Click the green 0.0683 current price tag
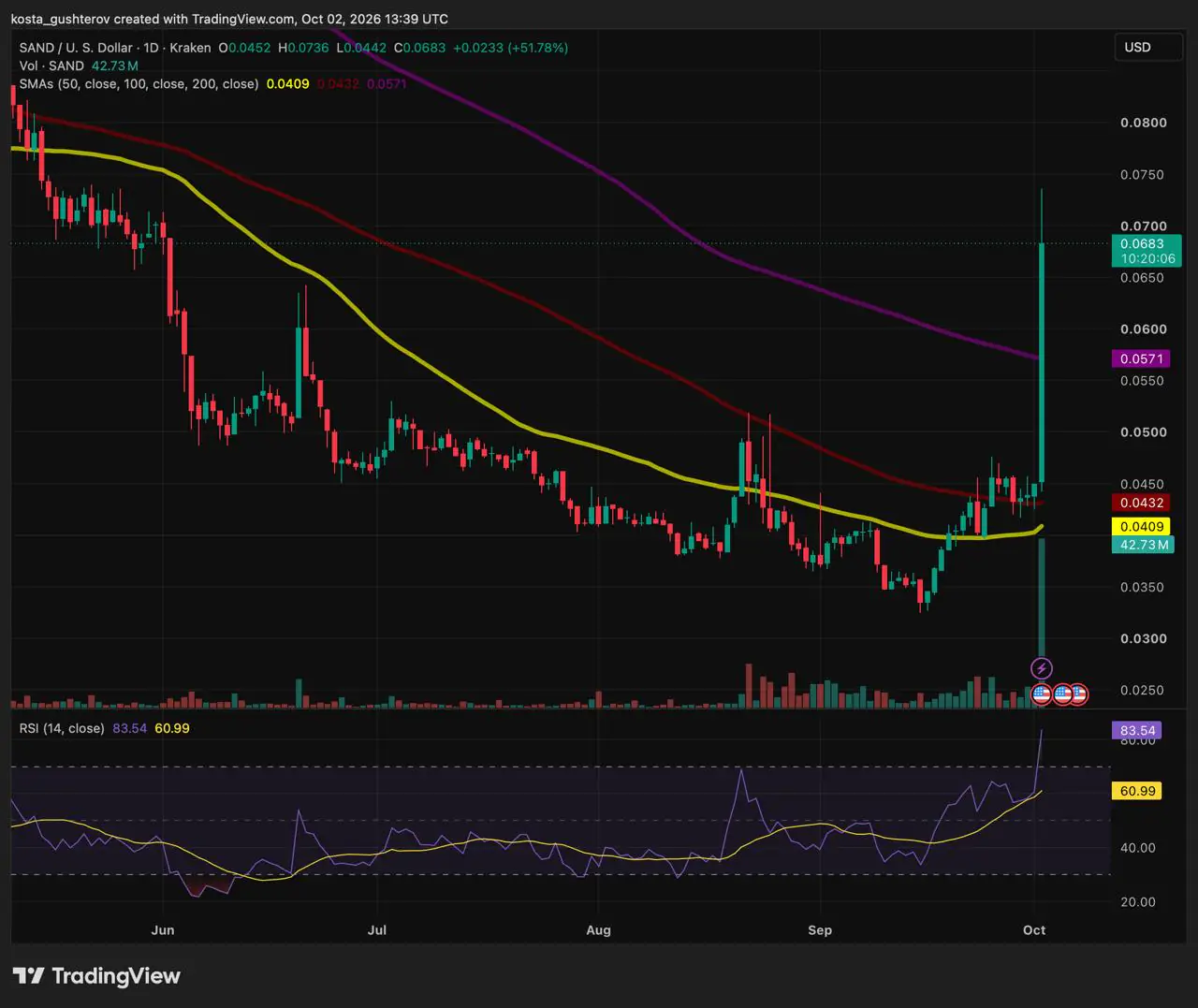 (1146, 244)
